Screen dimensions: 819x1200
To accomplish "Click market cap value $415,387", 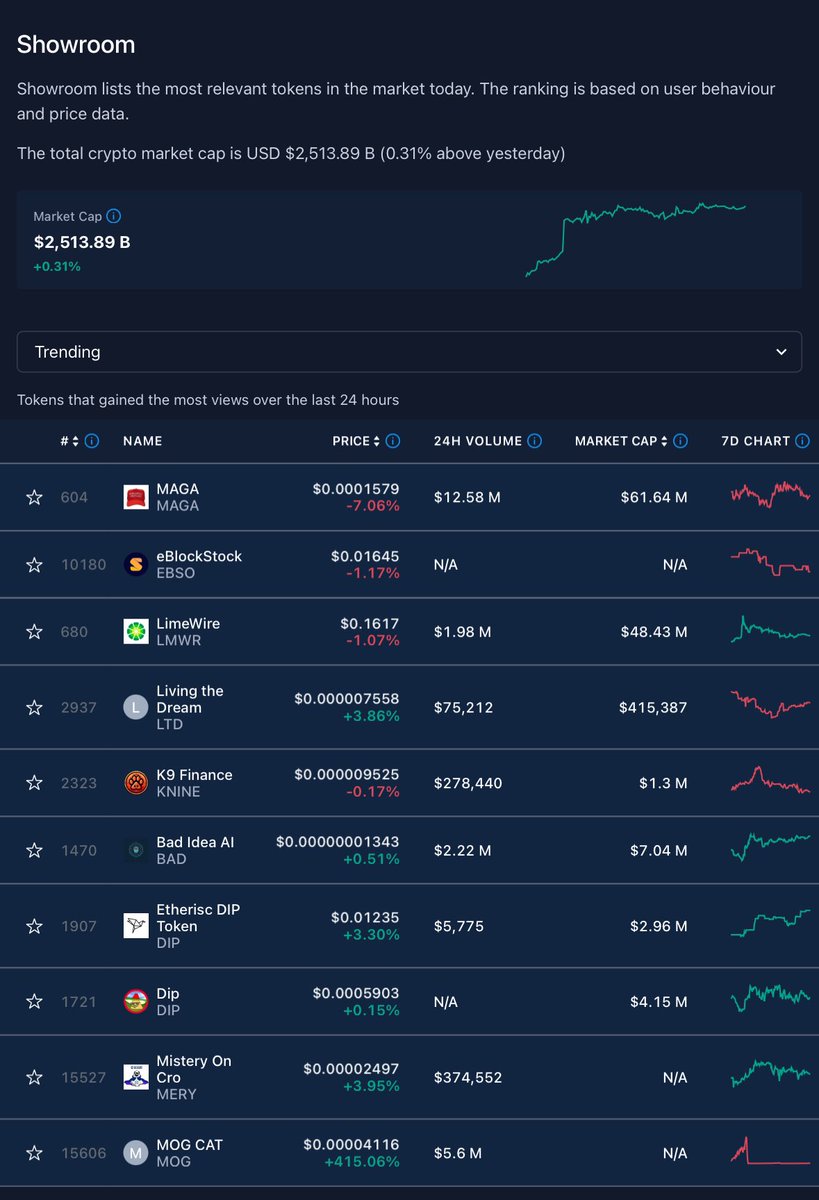I will point(653,708).
